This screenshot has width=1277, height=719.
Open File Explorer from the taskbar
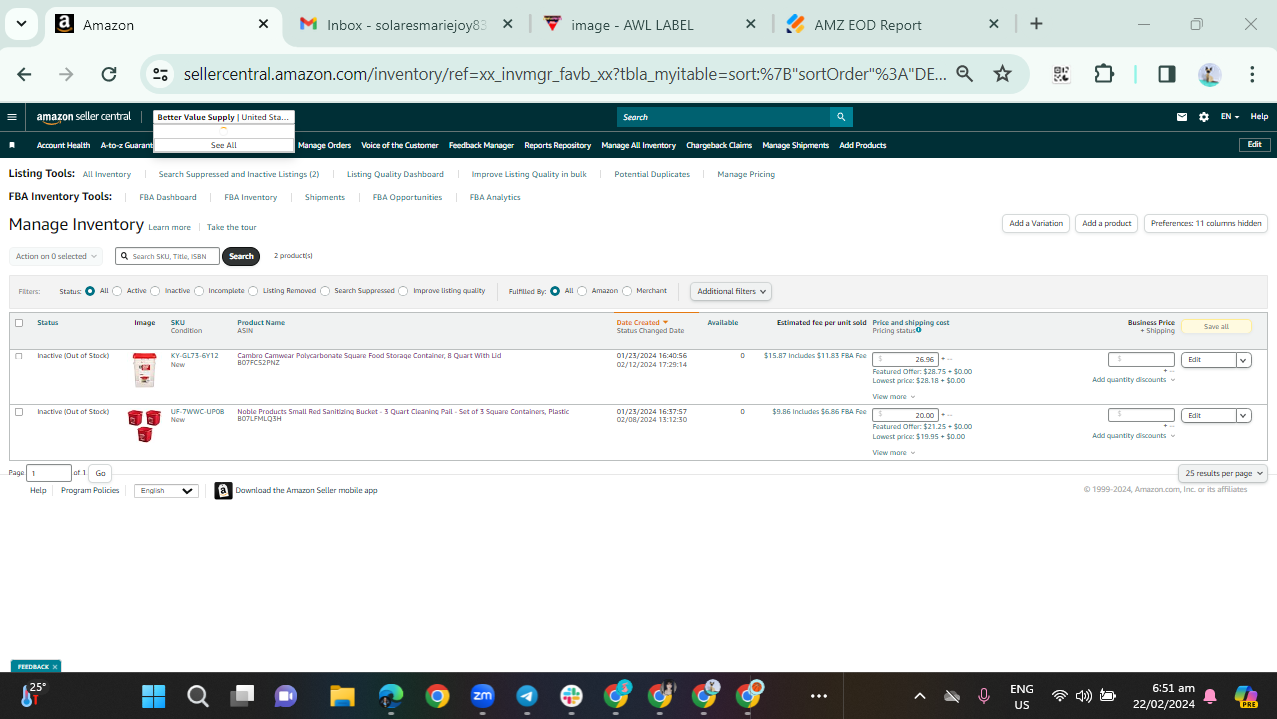tap(343, 696)
